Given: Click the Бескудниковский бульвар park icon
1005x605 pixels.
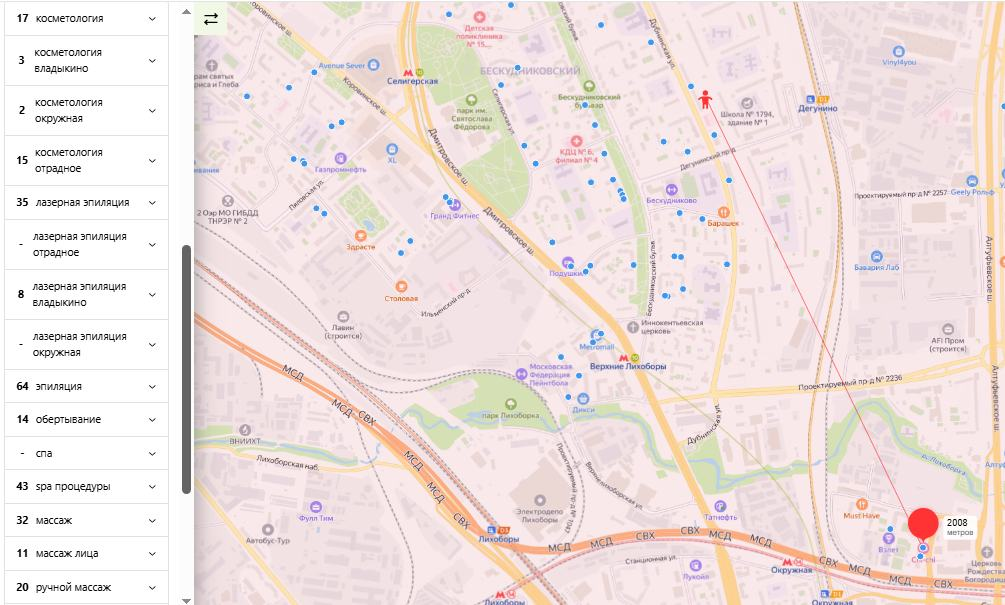Looking at the screenshot, I should tap(589, 86).
